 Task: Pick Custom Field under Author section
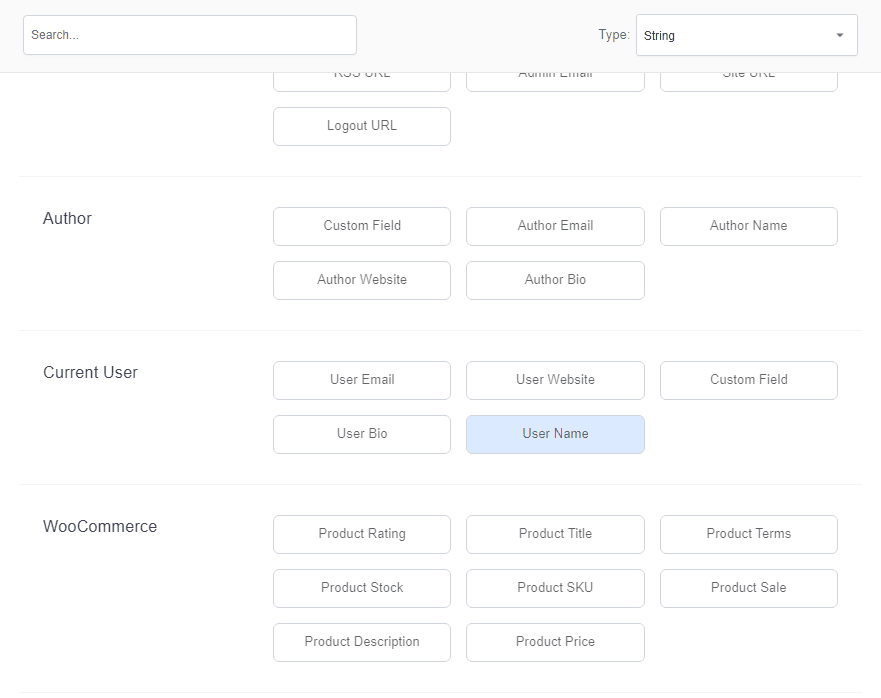pos(362,226)
